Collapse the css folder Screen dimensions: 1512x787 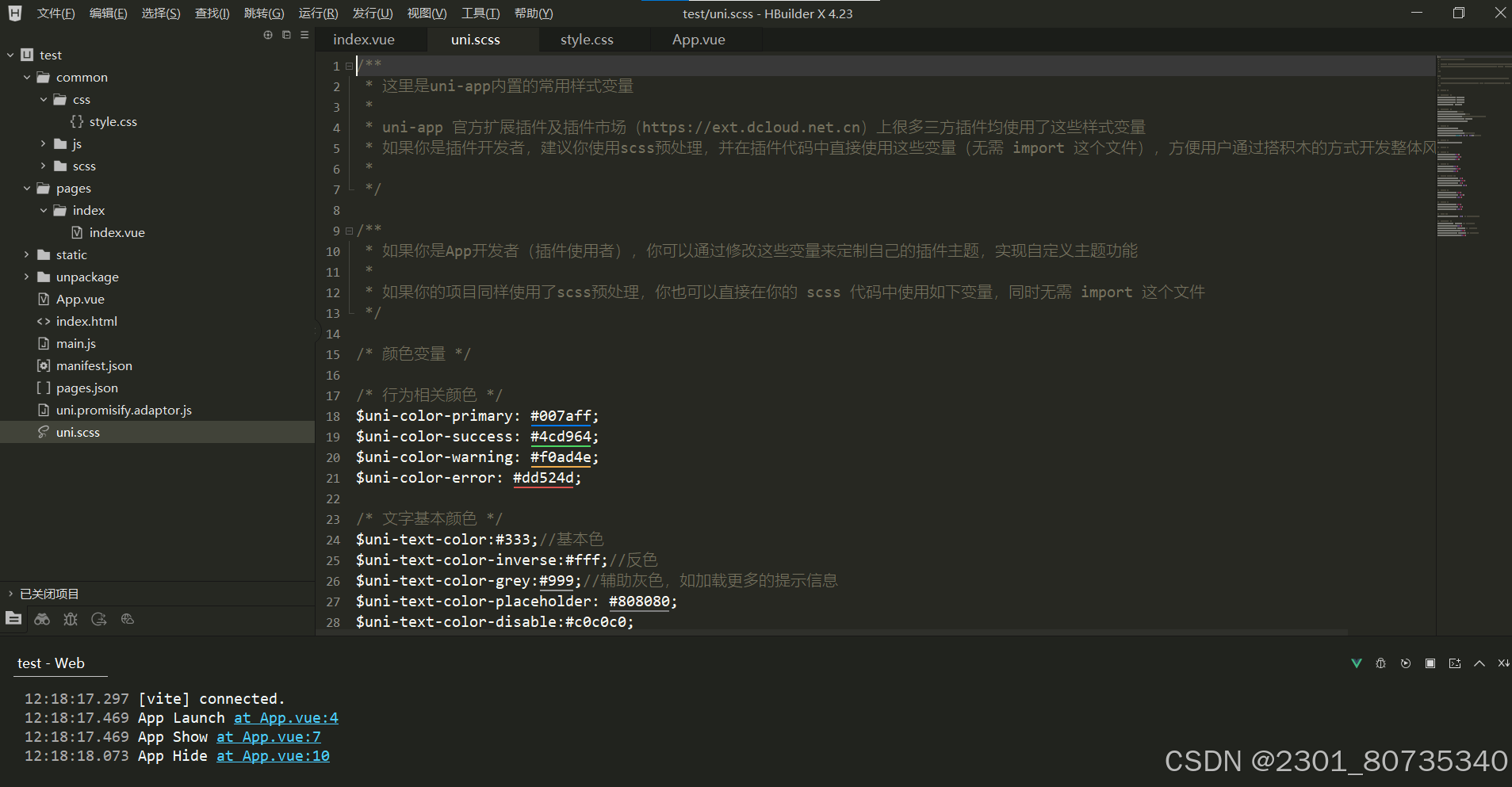coord(44,99)
